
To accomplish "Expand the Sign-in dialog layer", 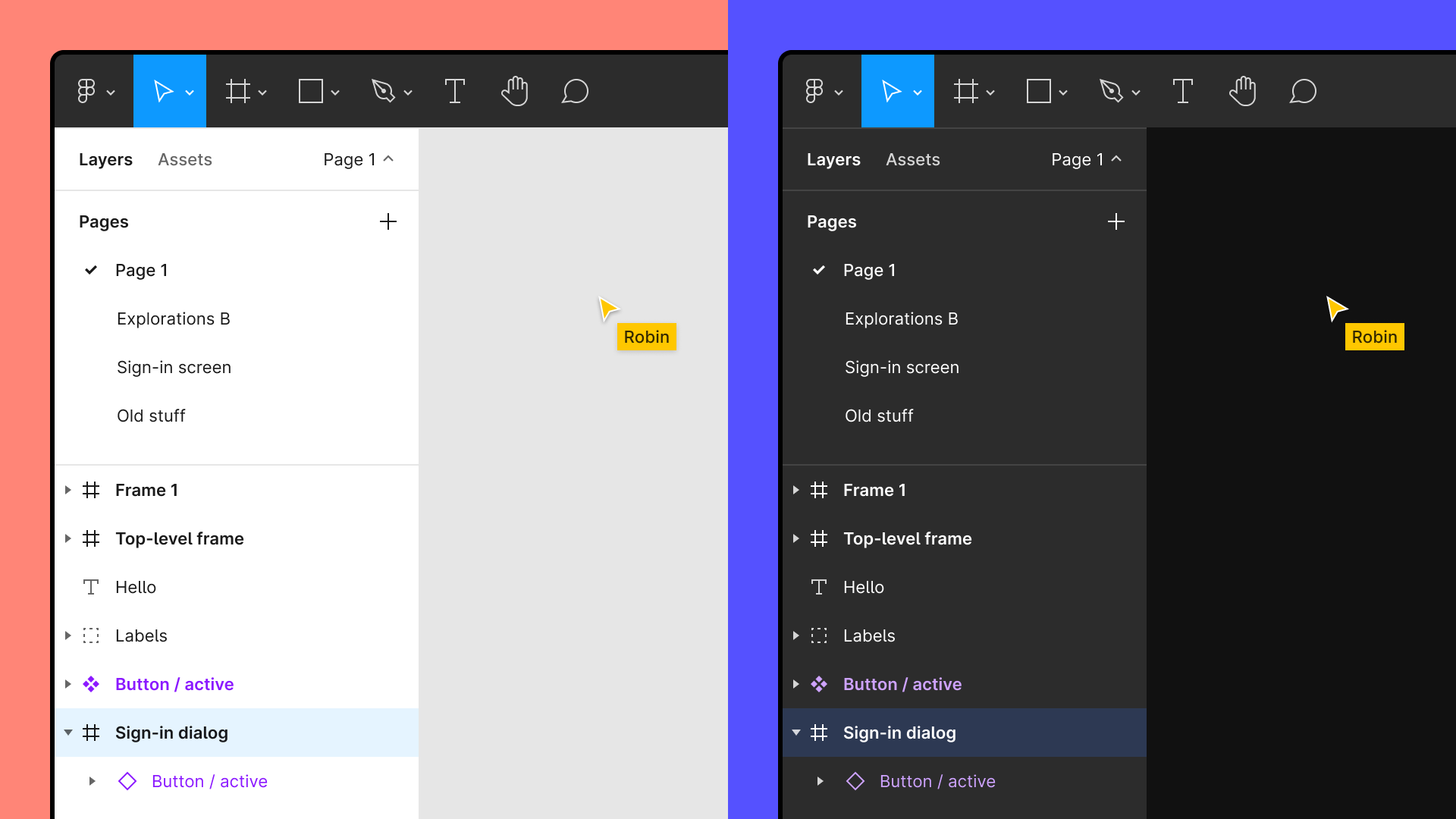I will [66, 732].
